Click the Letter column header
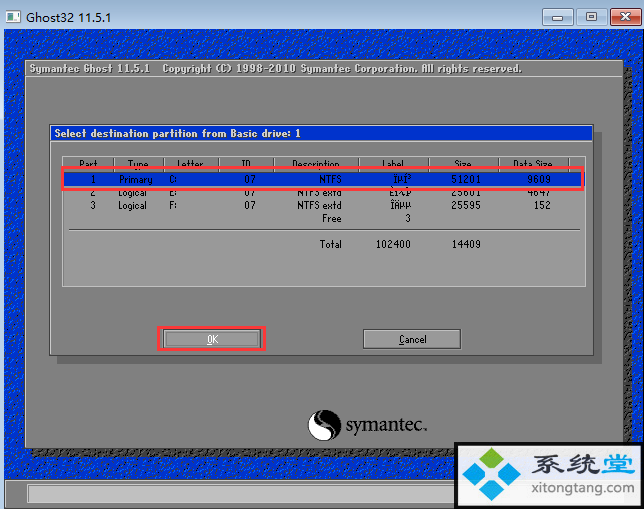Viewport: 644px width, 509px height. point(191,164)
